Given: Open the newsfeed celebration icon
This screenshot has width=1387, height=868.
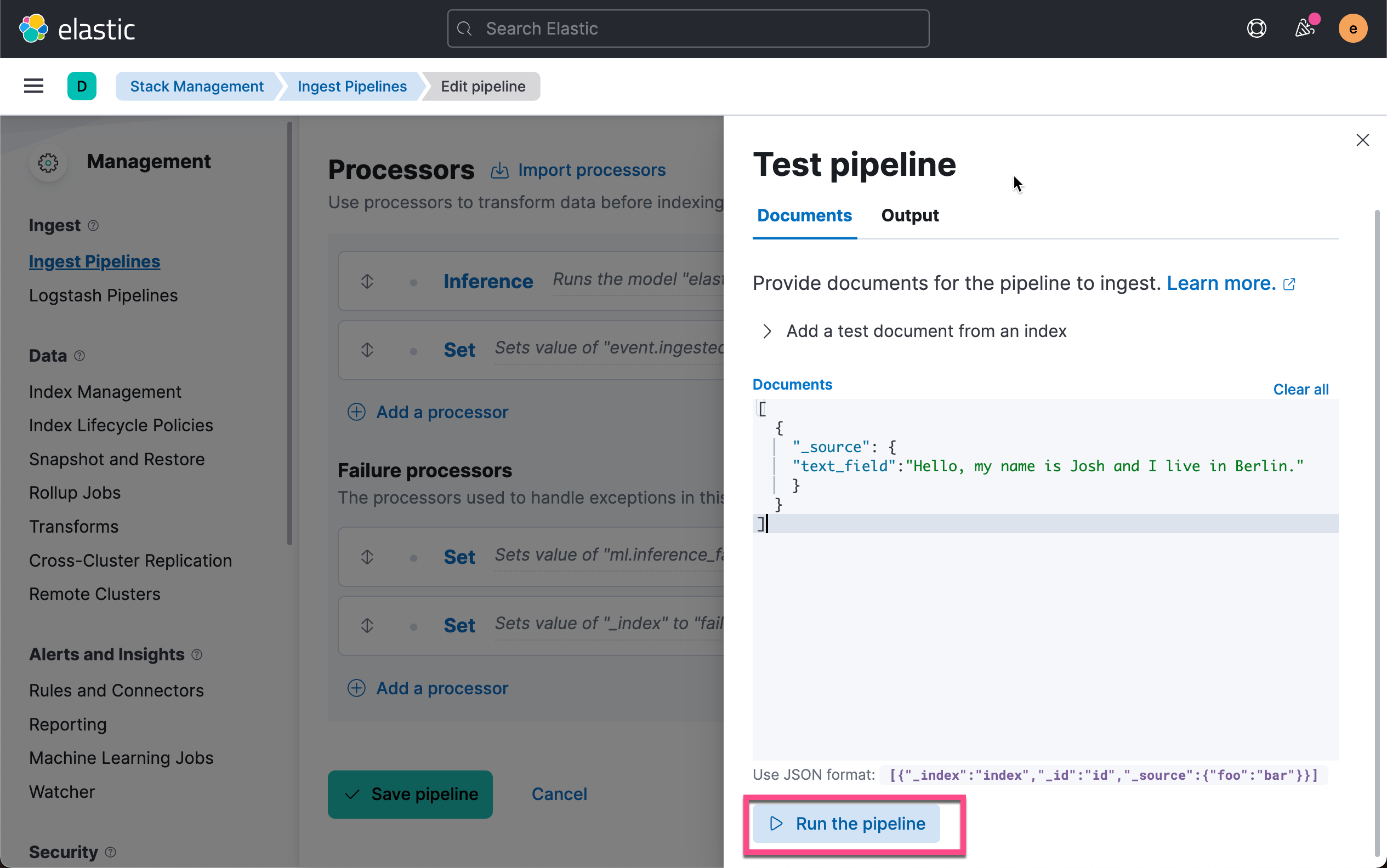Looking at the screenshot, I should pos(1304,28).
